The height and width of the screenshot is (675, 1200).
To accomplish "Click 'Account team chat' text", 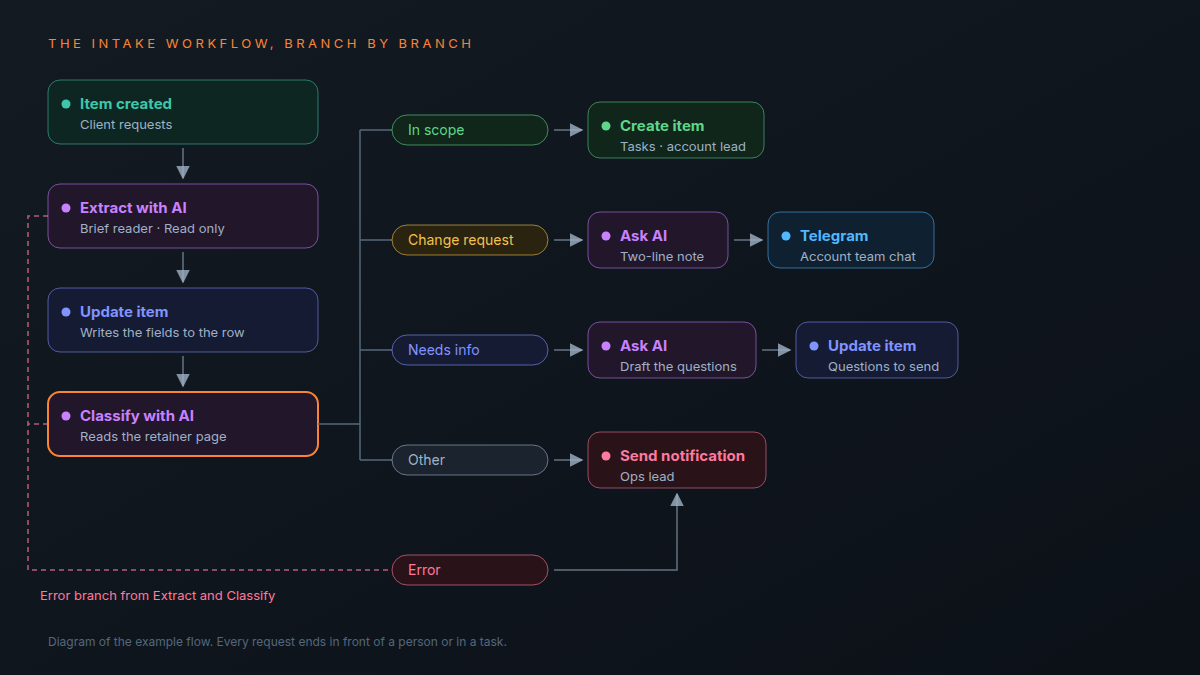I will pyautogui.click(x=858, y=257).
